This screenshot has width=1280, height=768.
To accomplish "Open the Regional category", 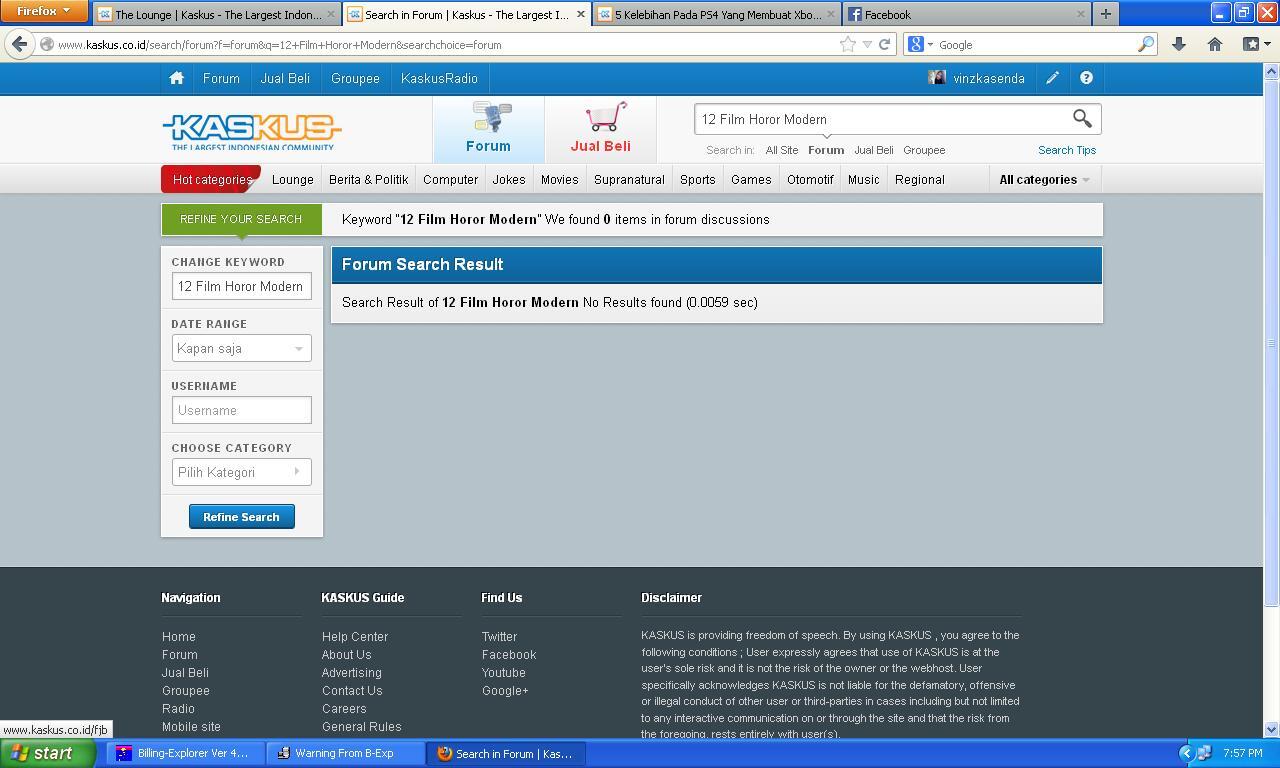I will tap(919, 180).
